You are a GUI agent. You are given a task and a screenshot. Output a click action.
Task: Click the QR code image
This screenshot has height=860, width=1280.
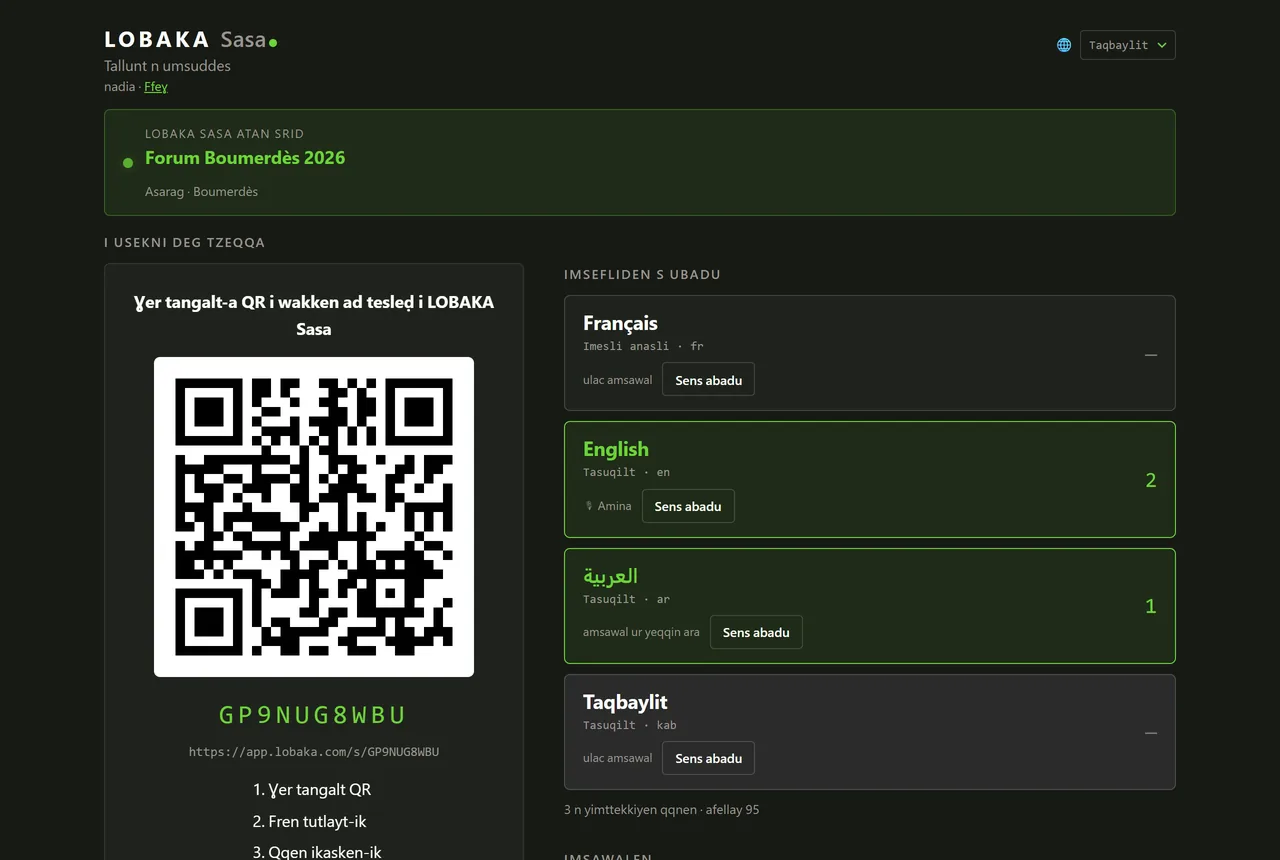[x=314, y=517]
